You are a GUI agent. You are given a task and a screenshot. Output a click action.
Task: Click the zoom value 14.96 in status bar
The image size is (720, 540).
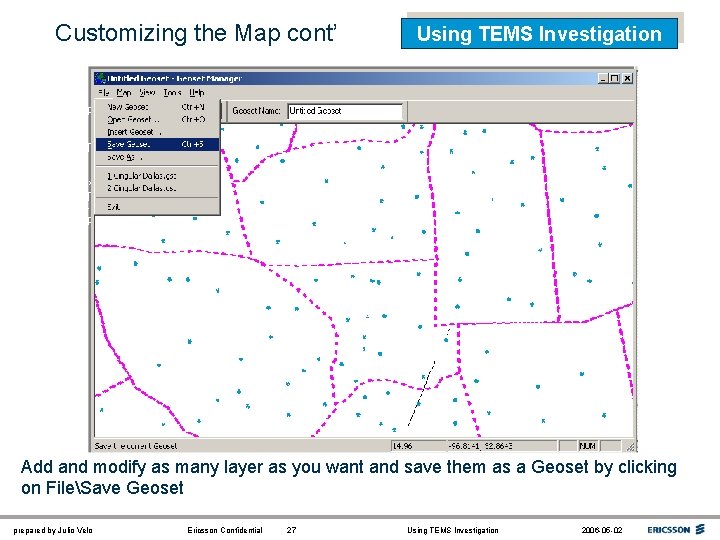(x=417, y=446)
